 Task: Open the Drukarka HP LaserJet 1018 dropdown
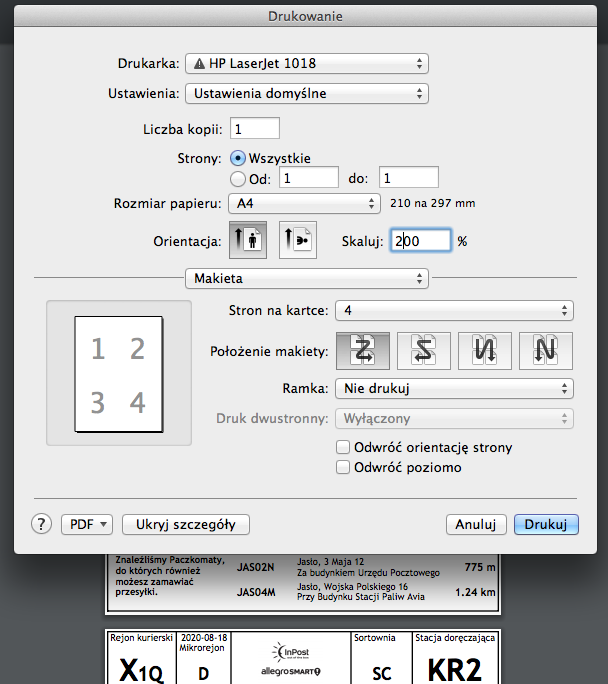tap(306, 64)
